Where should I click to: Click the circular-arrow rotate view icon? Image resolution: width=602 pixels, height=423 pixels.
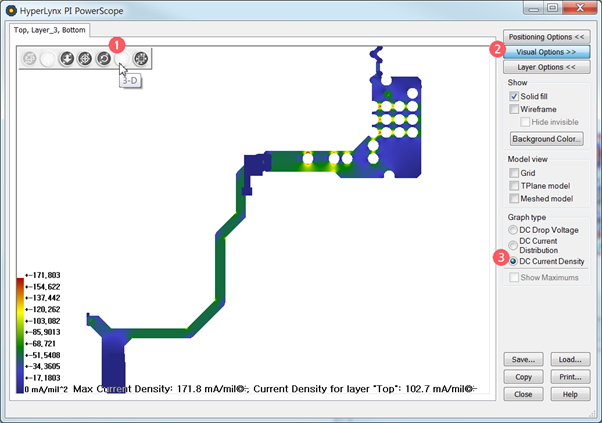[x=103, y=59]
